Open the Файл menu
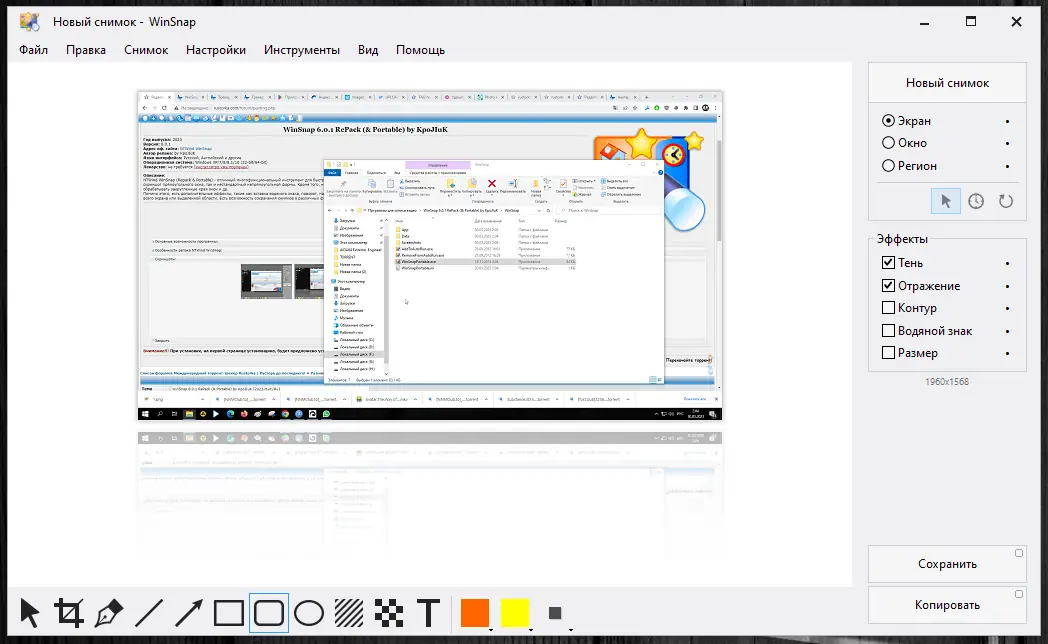The width and height of the screenshot is (1048, 644). coord(33,50)
